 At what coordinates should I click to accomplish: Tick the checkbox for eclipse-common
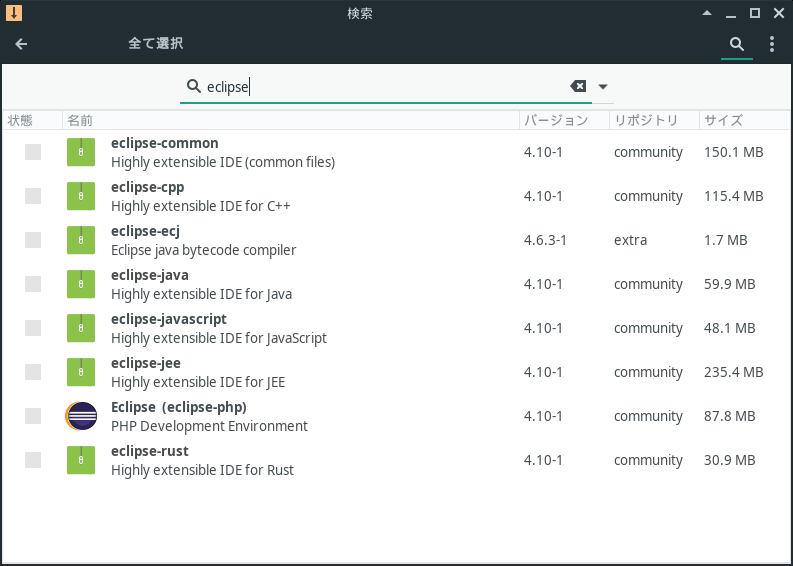point(33,152)
